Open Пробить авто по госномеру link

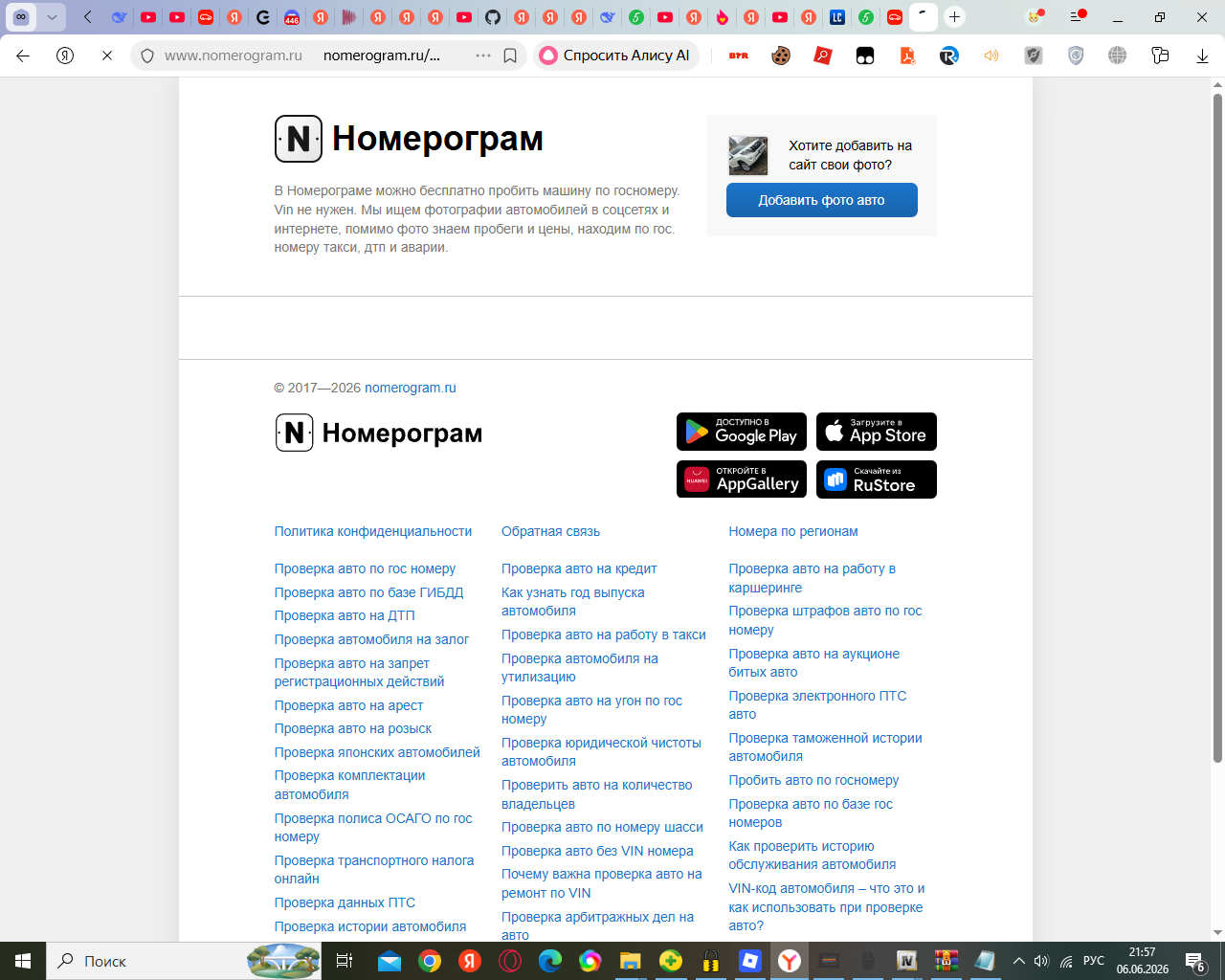[813, 780]
